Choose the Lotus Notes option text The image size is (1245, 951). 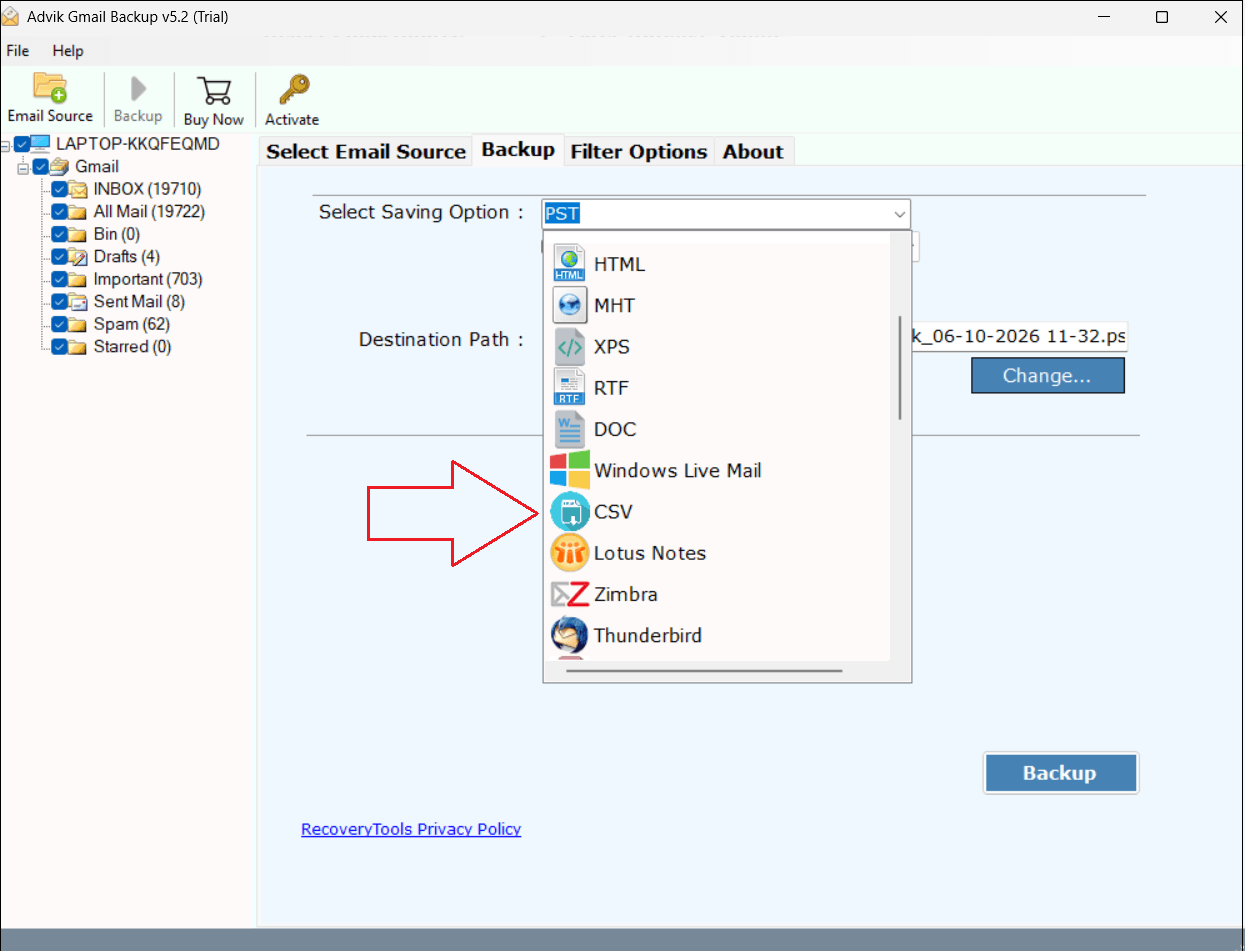pyautogui.click(x=650, y=553)
